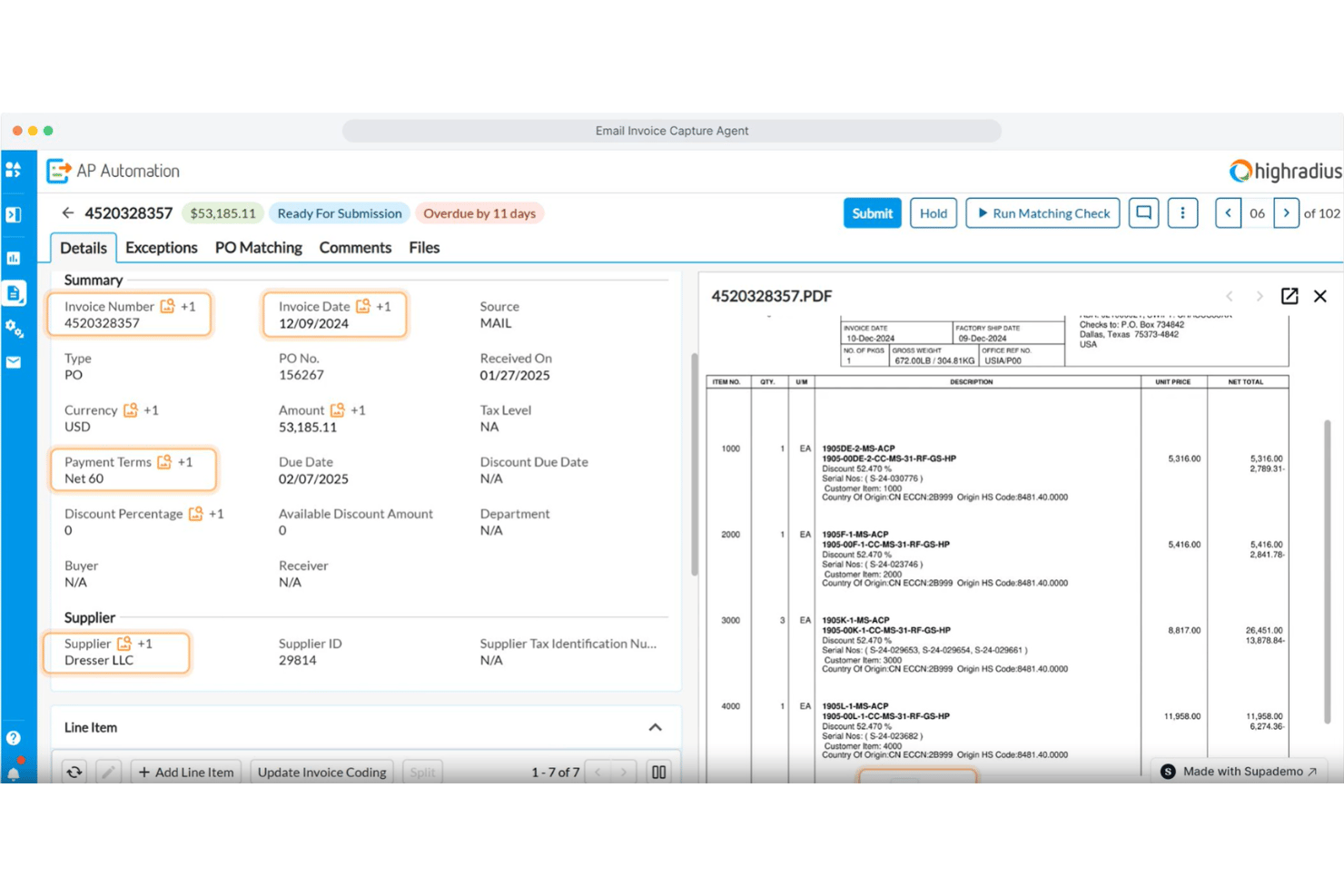Click the Payment Terms value Net 60
The width and height of the screenshot is (1344, 896).
84,478
